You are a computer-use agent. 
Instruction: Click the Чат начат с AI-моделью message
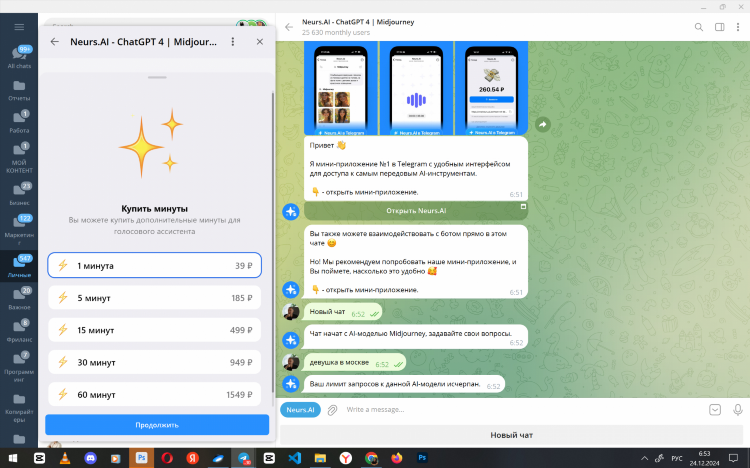416,336
